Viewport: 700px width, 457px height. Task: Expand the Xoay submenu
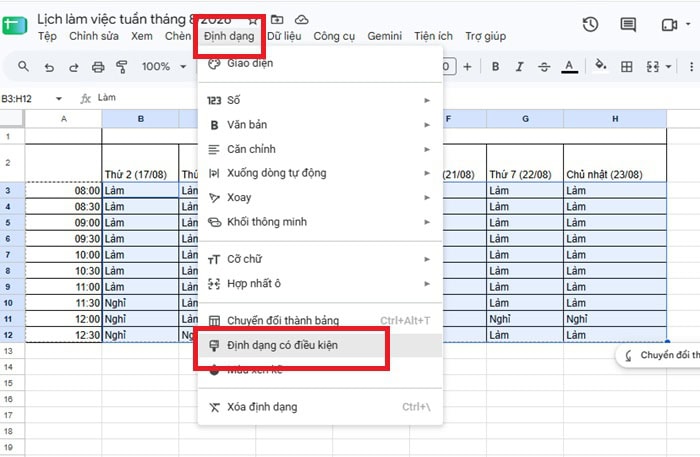tap(320, 197)
